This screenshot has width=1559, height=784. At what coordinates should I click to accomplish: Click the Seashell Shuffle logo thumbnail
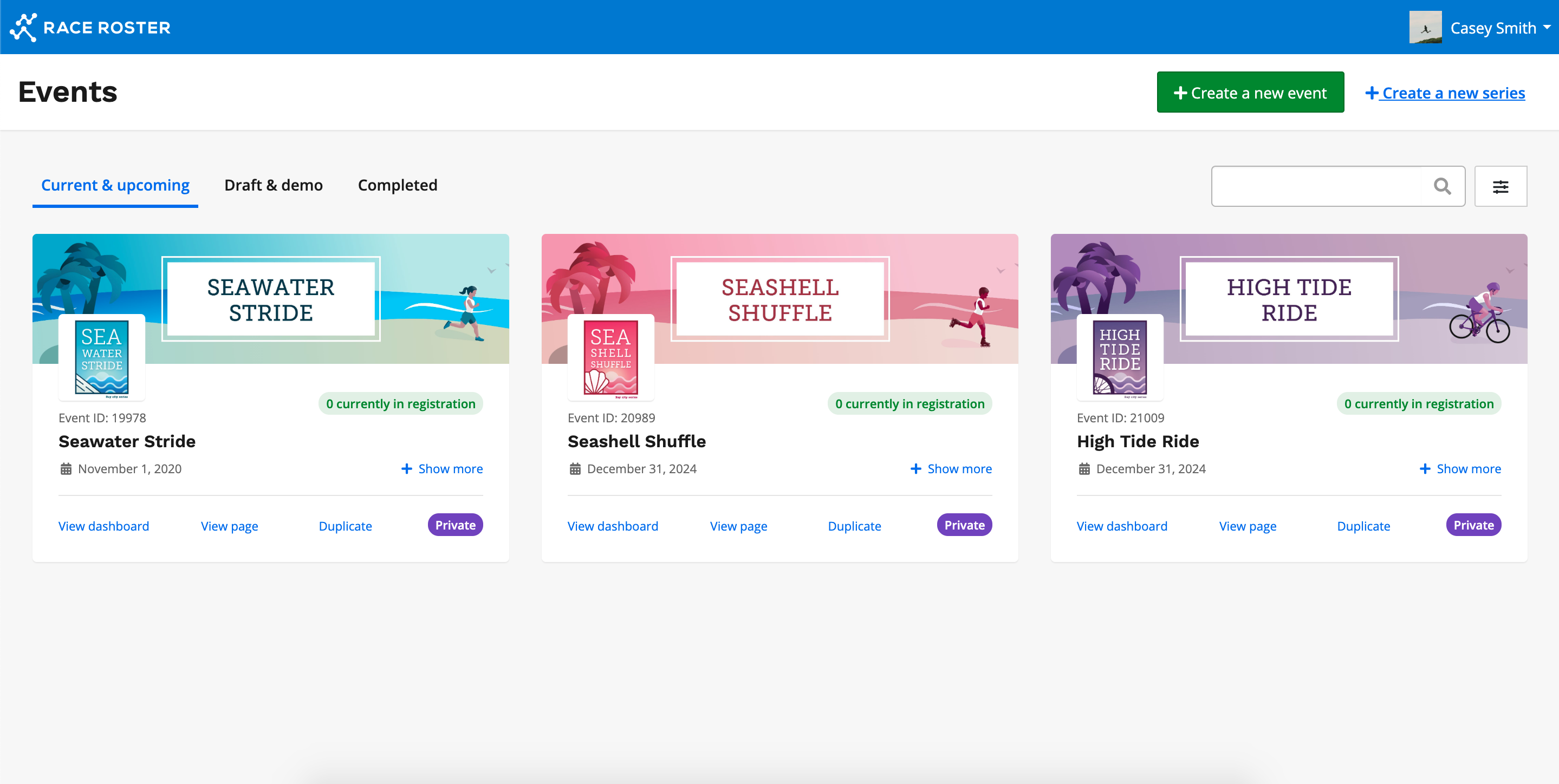tap(610, 357)
